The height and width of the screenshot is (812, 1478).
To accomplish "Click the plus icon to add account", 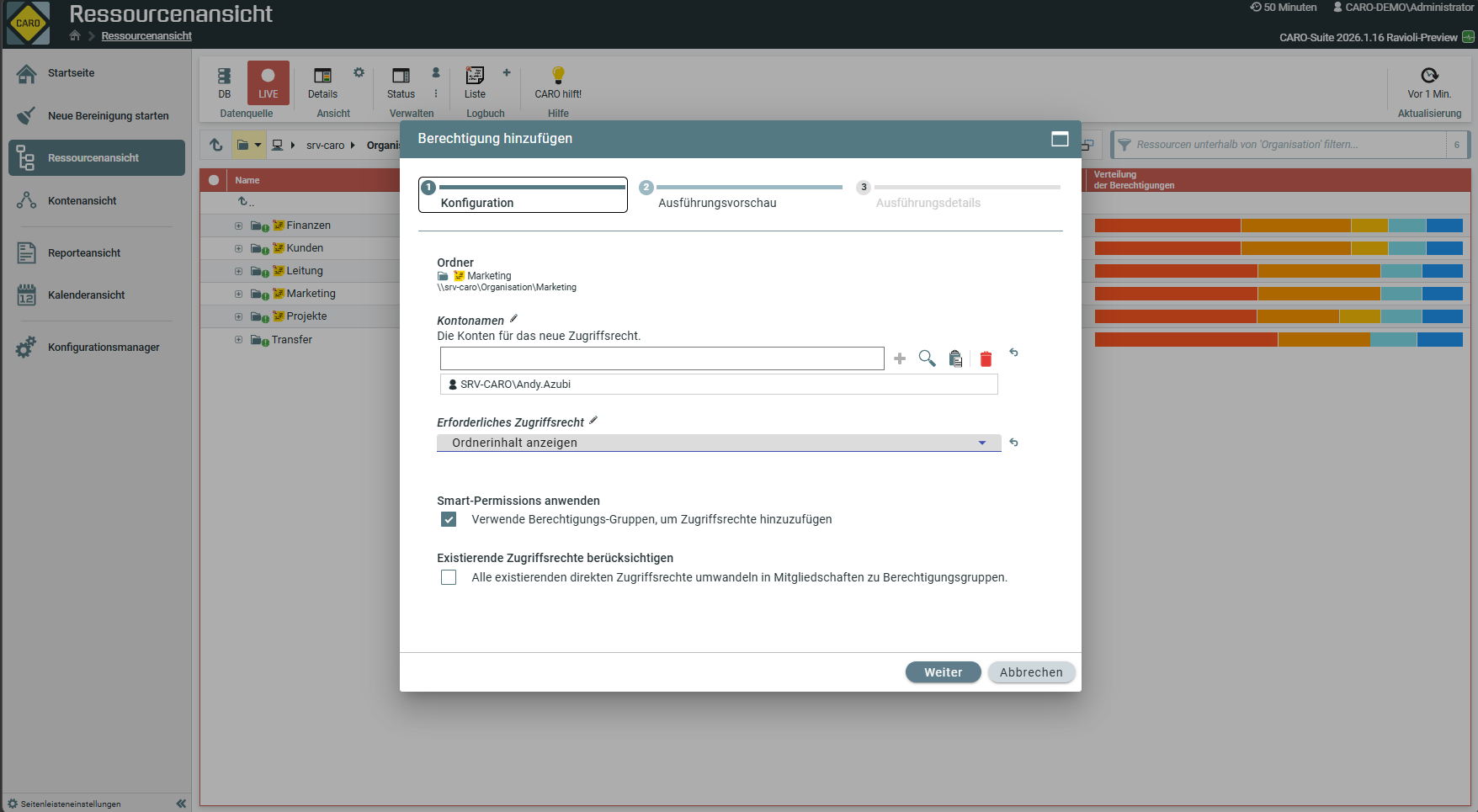I will (x=900, y=358).
